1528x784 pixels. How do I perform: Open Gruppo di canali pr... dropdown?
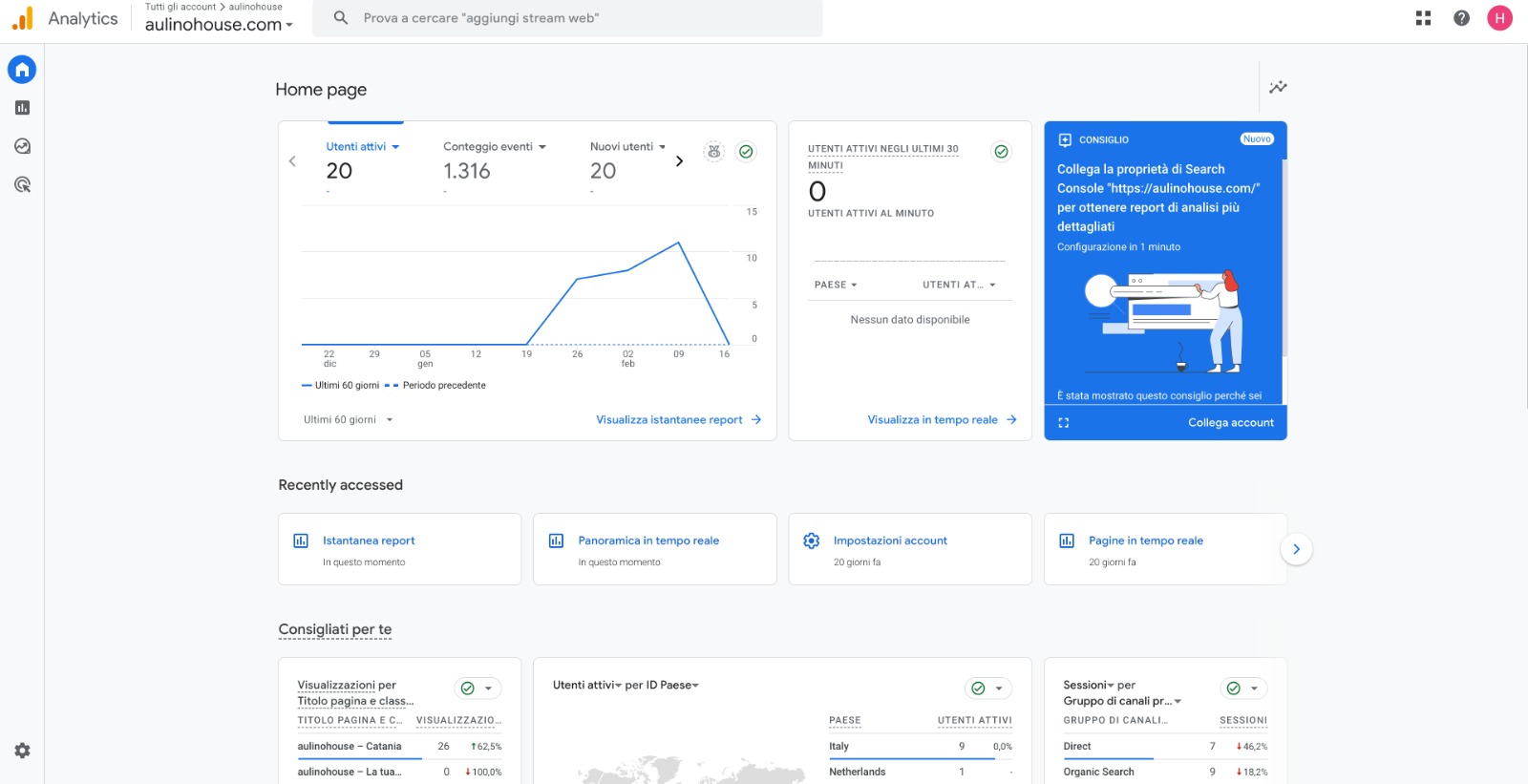click(1122, 701)
